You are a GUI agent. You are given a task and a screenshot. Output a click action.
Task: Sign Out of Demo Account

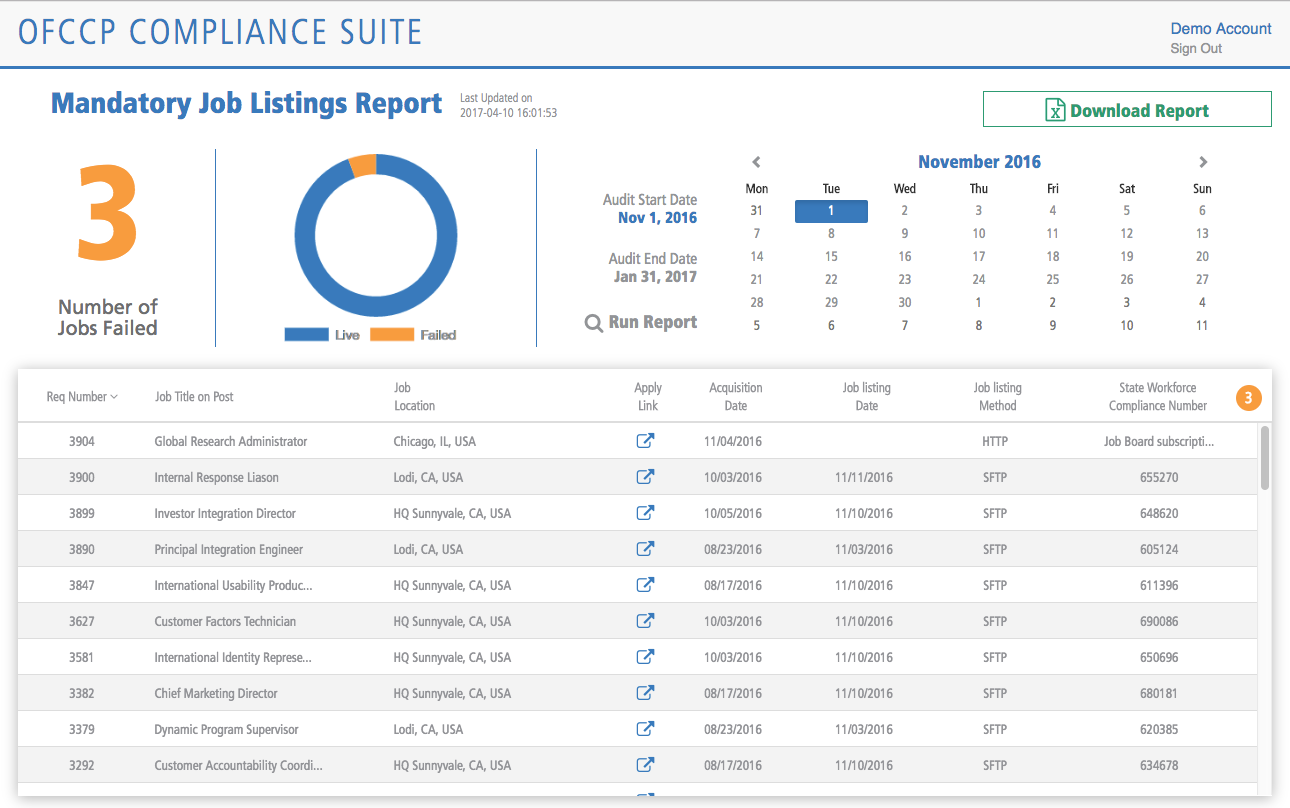1196,48
